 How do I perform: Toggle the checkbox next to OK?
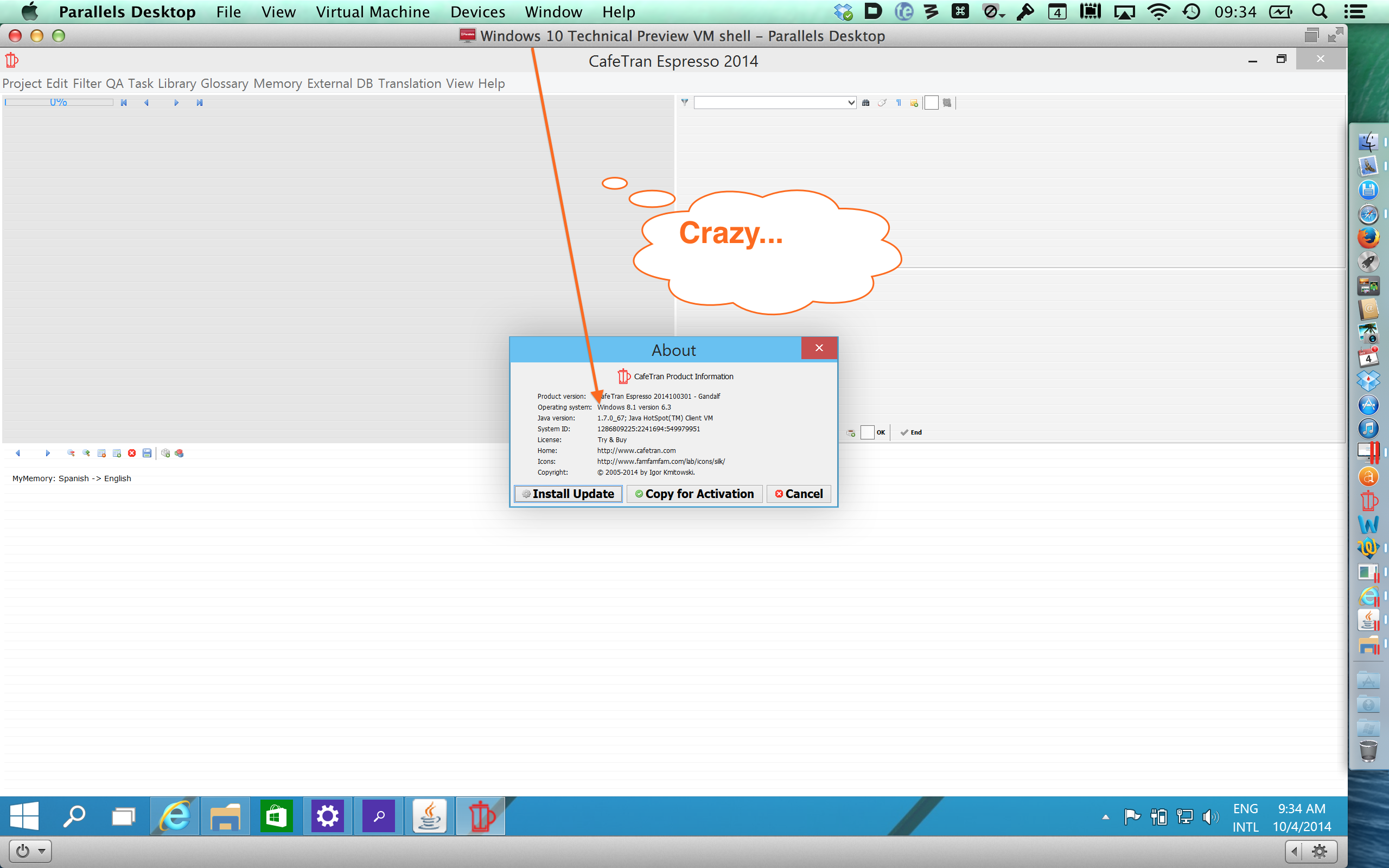point(866,432)
